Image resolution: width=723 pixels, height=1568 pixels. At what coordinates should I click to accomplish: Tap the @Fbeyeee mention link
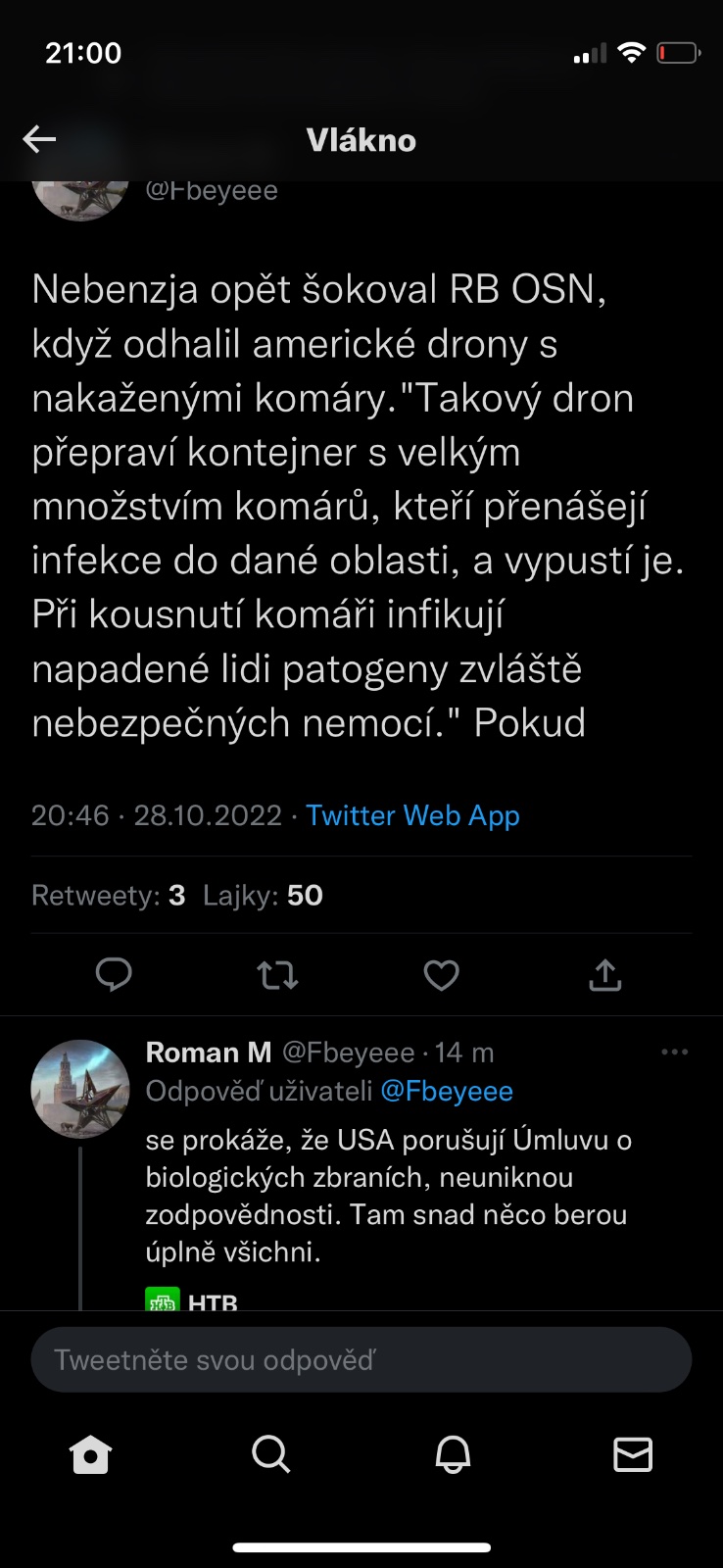(447, 1091)
